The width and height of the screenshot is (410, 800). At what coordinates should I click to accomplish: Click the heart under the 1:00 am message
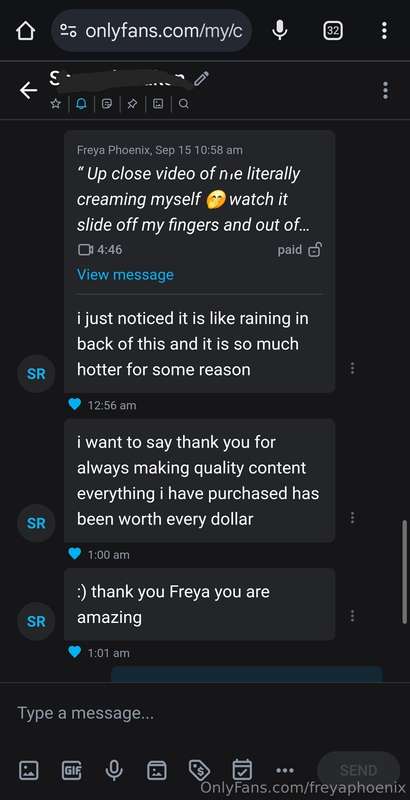[74, 554]
